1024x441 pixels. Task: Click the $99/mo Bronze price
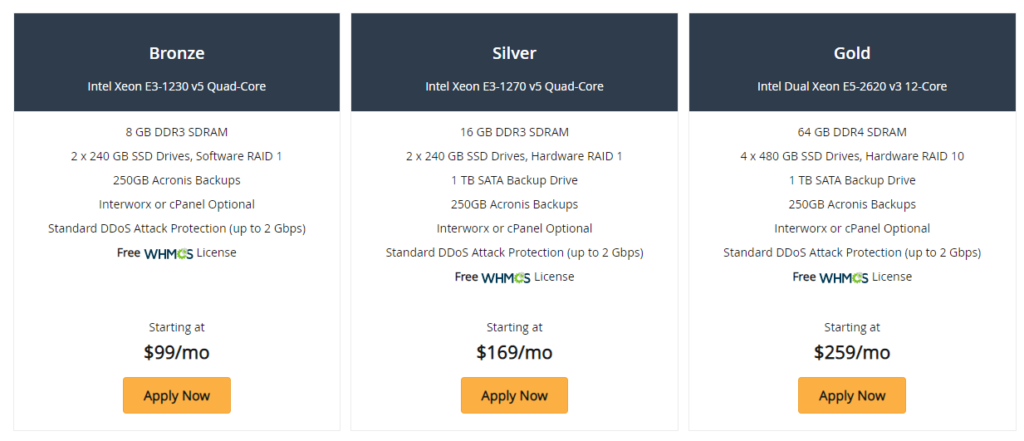click(x=177, y=353)
